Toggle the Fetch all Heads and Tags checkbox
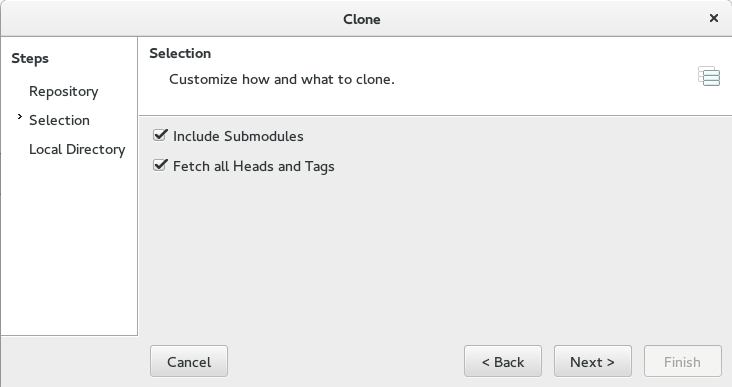Image resolution: width=732 pixels, height=387 pixels. coord(160,165)
